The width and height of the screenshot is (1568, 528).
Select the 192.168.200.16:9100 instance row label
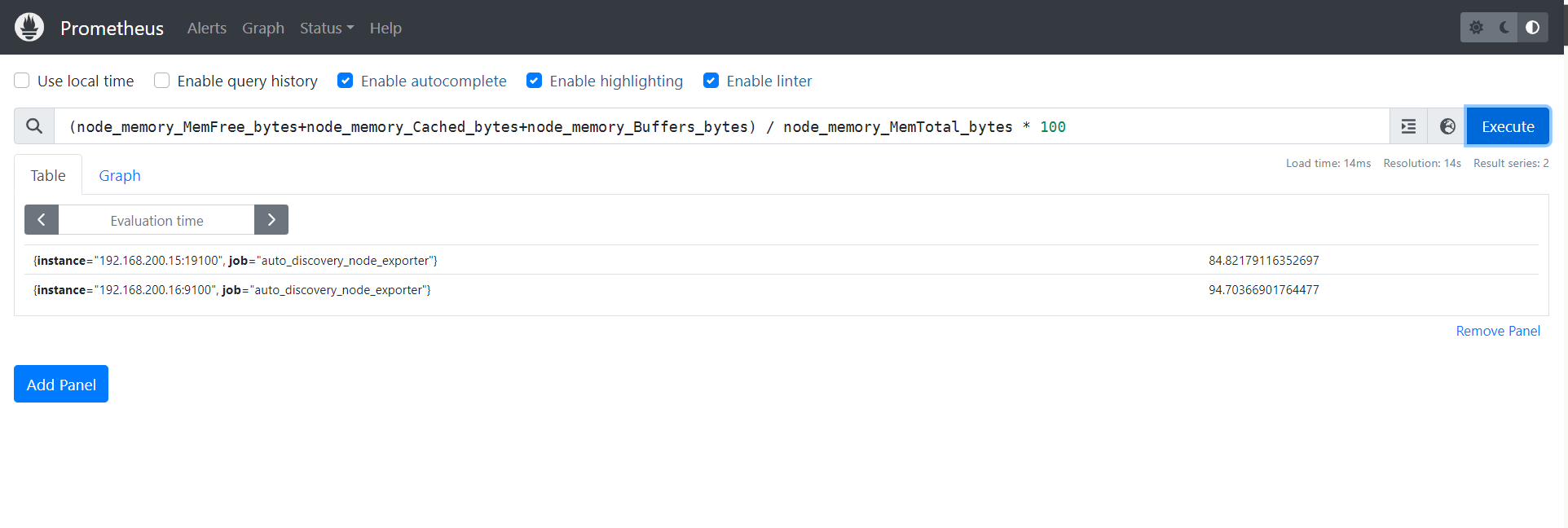pos(232,290)
